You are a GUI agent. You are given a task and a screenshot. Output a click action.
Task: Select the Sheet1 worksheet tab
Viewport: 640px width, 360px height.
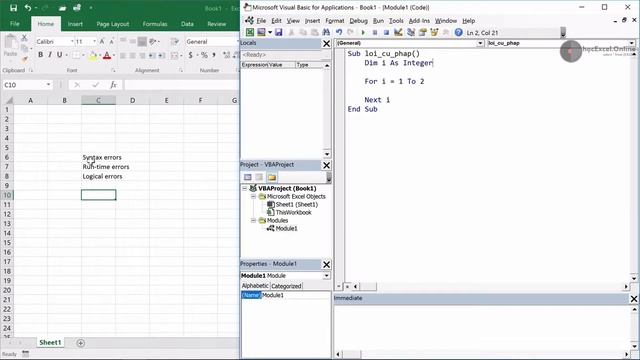50,342
